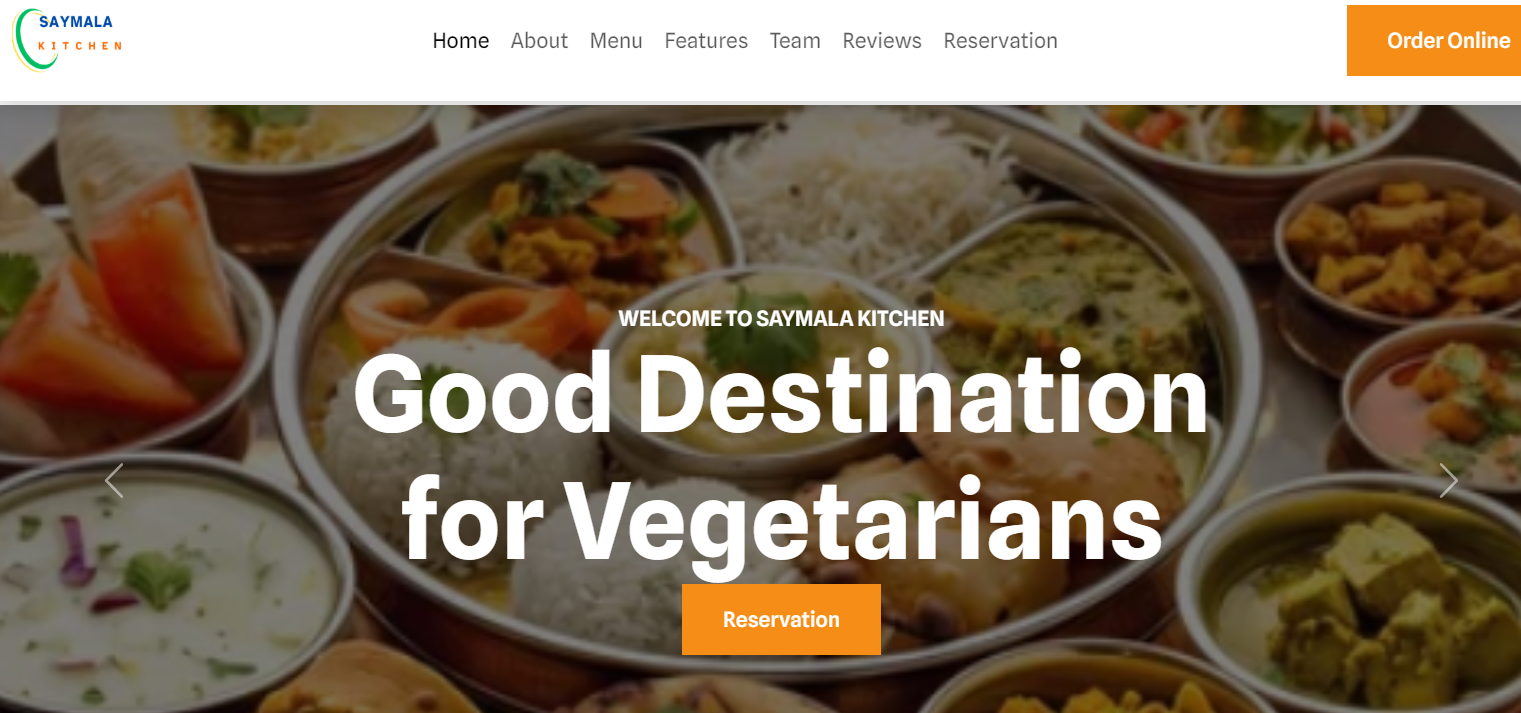This screenshot has width=1521, height=713.
Task: Click the orange Reservation button below the headline
Action: (781, 619)
